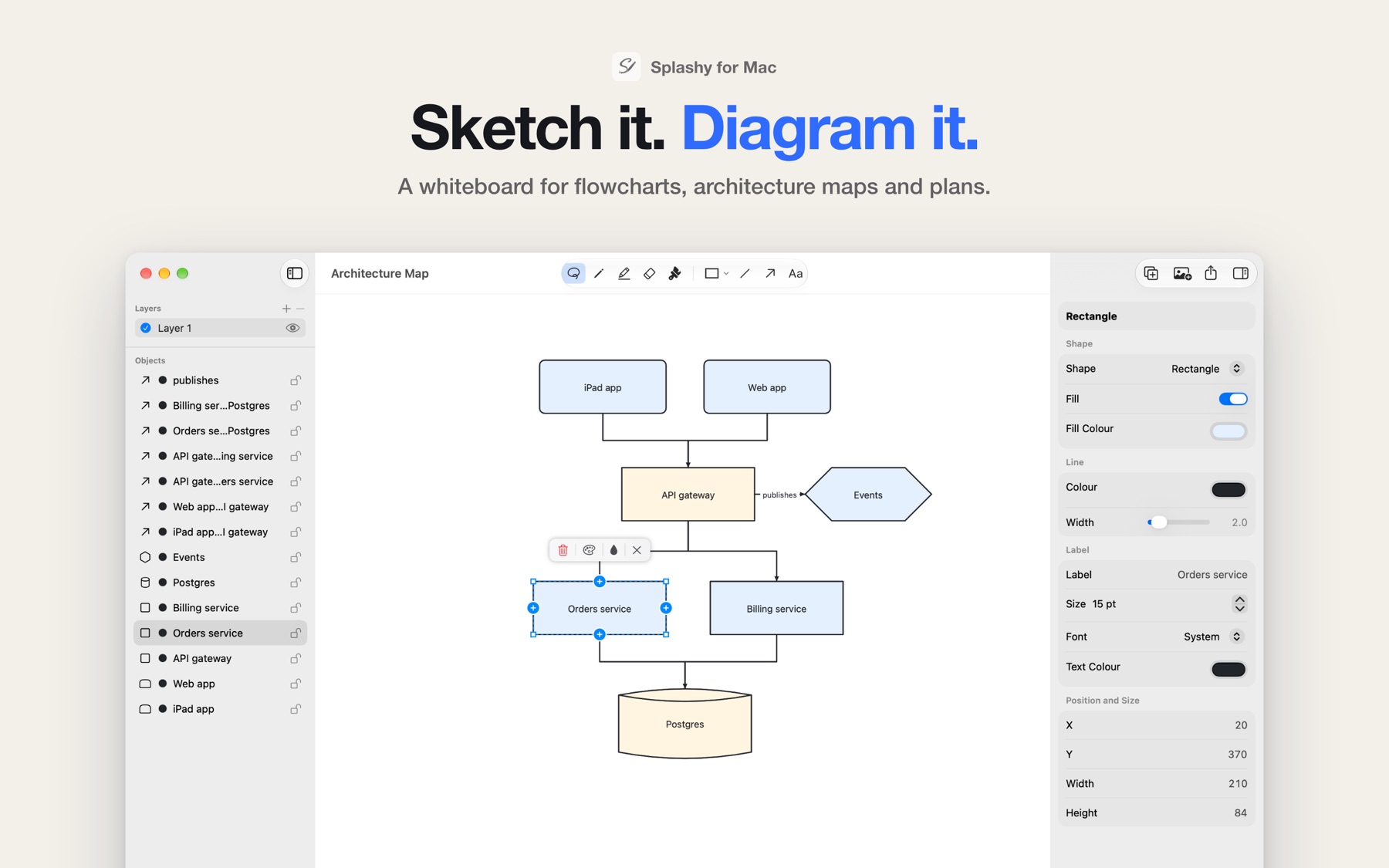
Task: Click iPad app box on canvas
Action: pyautogui.click(x=603, y=387)
